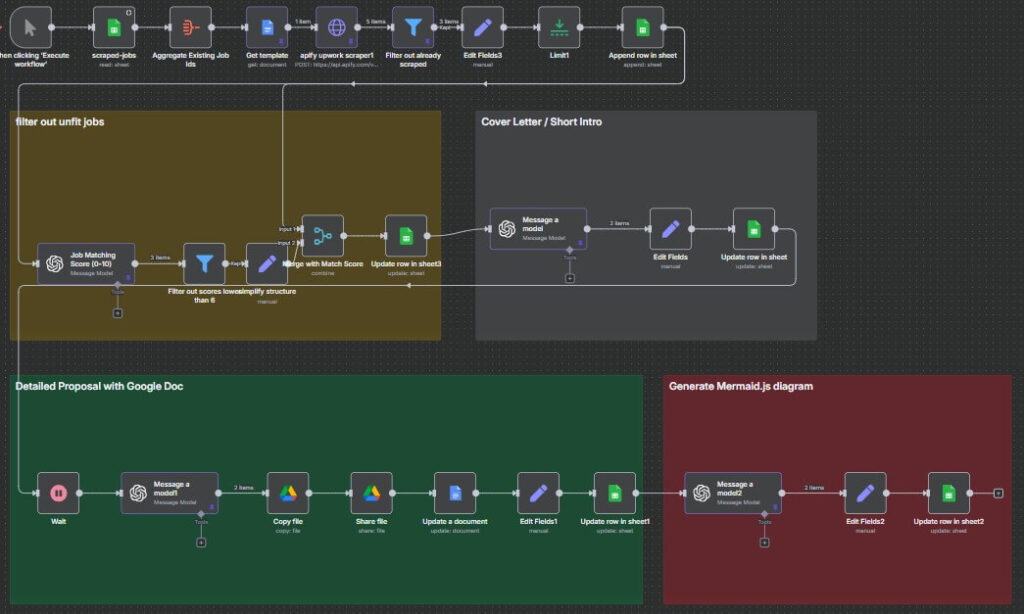Screen dimensions: 1024x614
Task: Open the Update a document node
Action: (454, 493)
